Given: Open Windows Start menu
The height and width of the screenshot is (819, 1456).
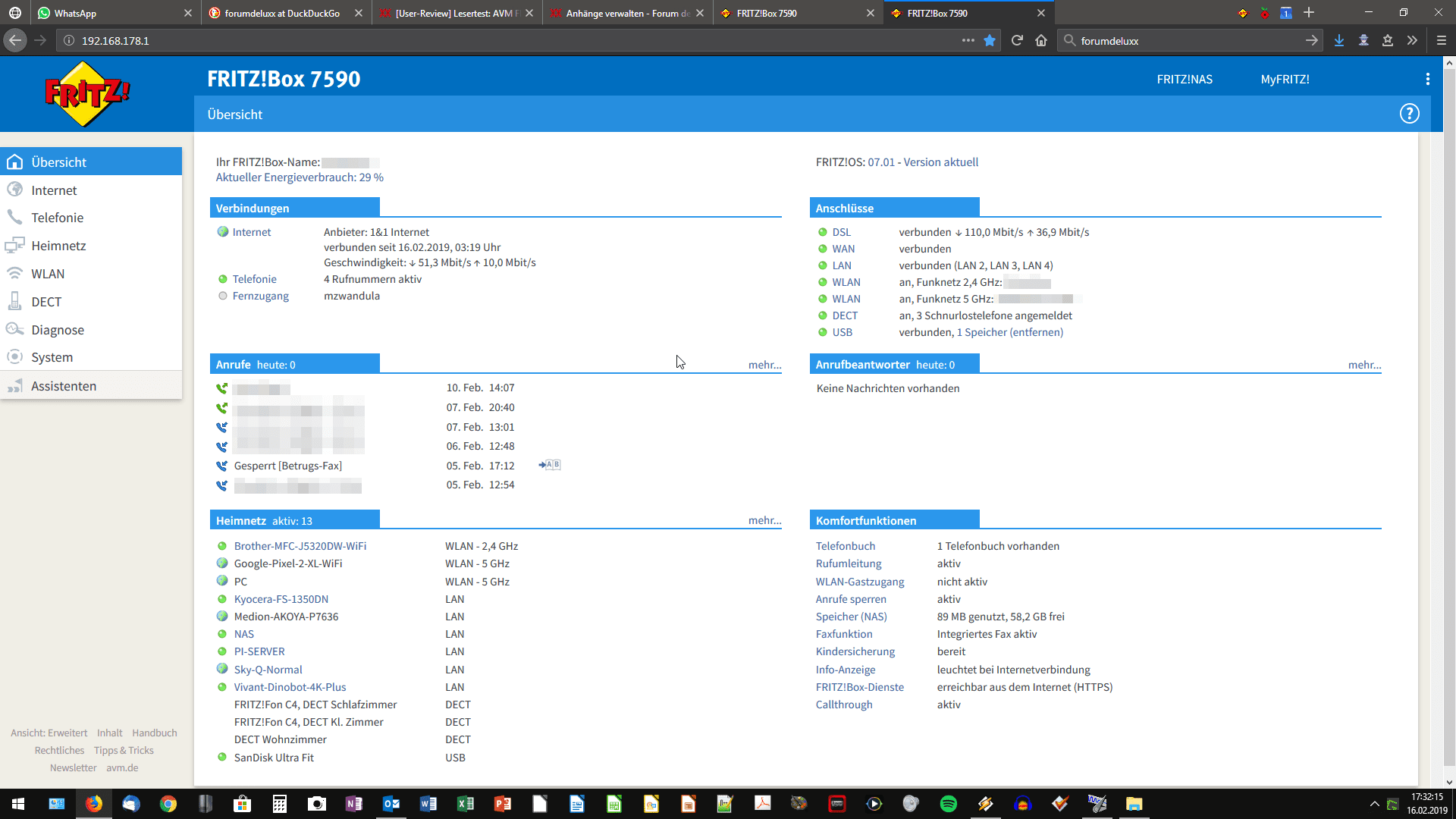Looking at the screenshot, I should point(18,804).
